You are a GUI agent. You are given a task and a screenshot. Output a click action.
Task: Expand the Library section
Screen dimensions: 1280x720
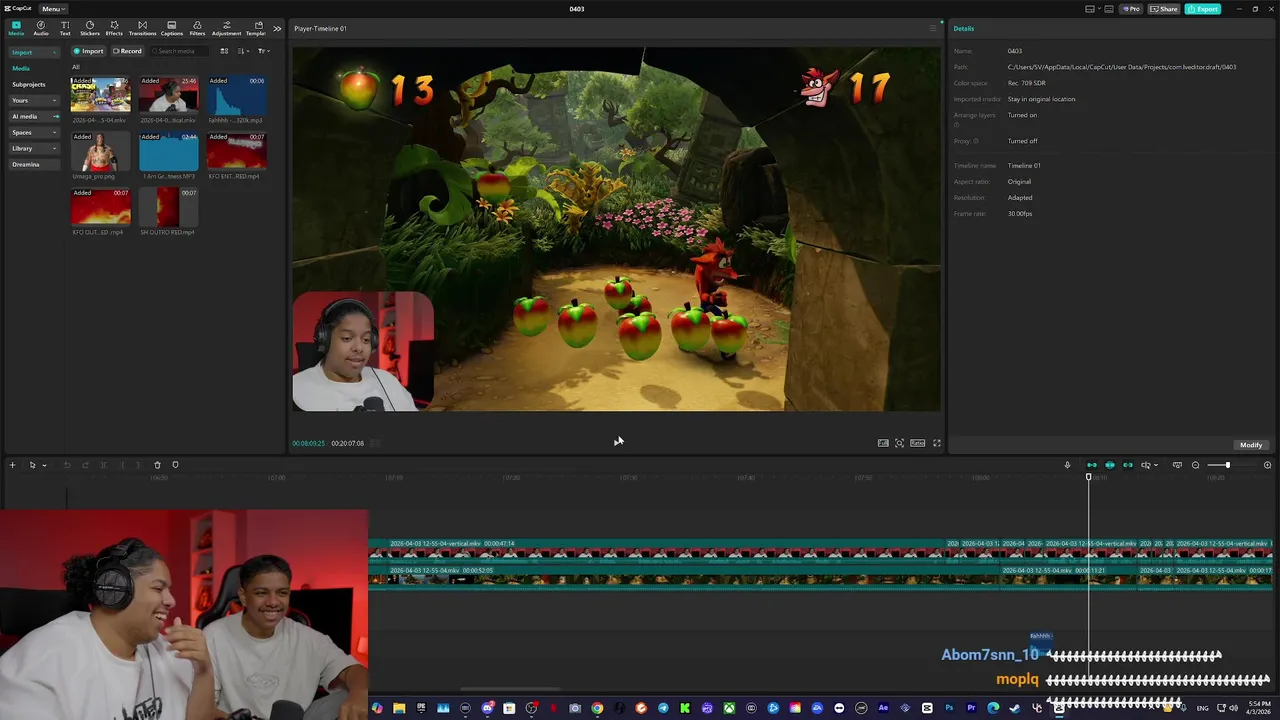[x=34, y=148]
